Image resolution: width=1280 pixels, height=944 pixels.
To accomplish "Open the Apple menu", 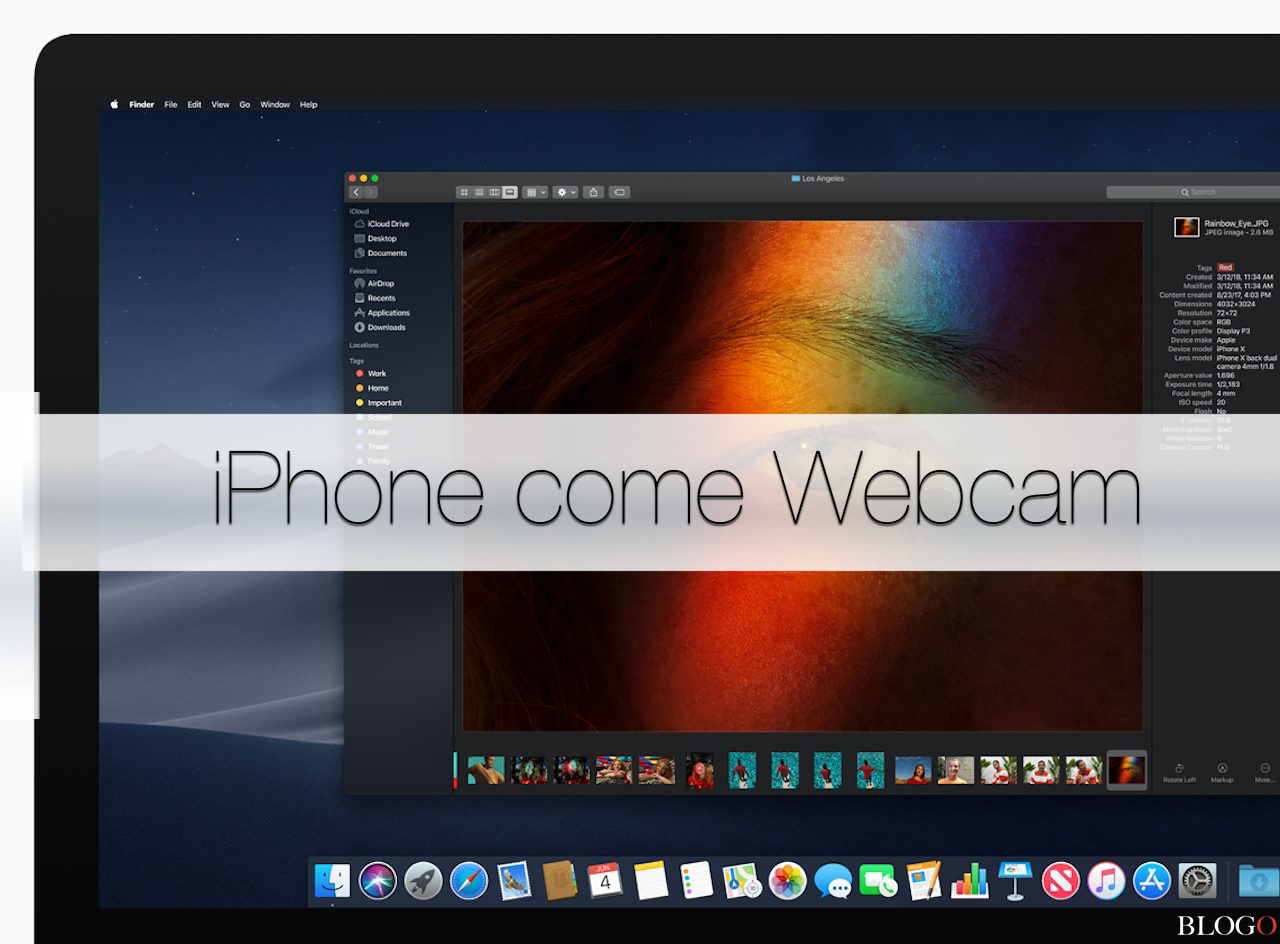I will pyautogui.click(x=114, y=104).
